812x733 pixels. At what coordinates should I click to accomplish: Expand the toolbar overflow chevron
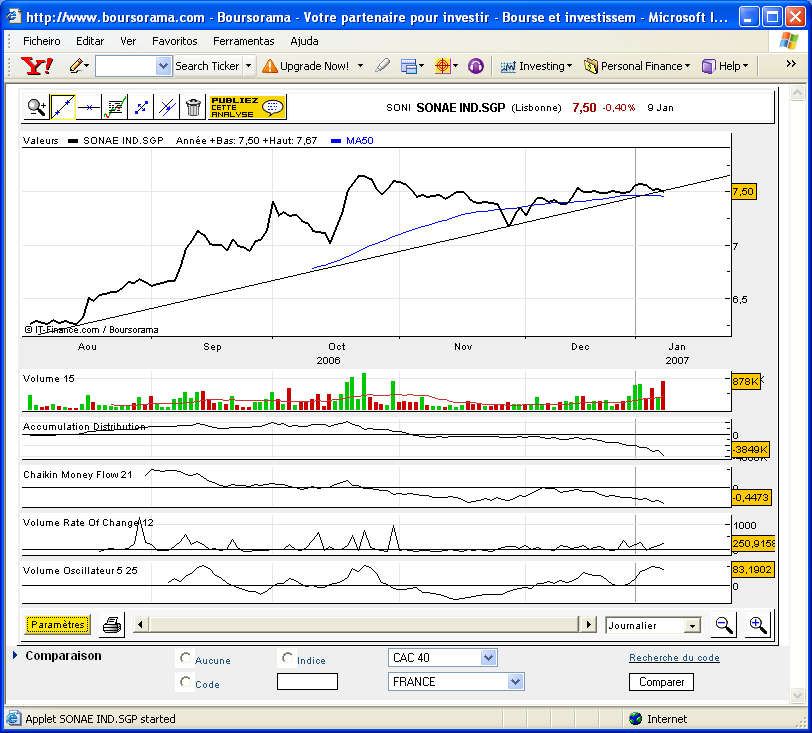pyautogui.click(x=791, y=63)
